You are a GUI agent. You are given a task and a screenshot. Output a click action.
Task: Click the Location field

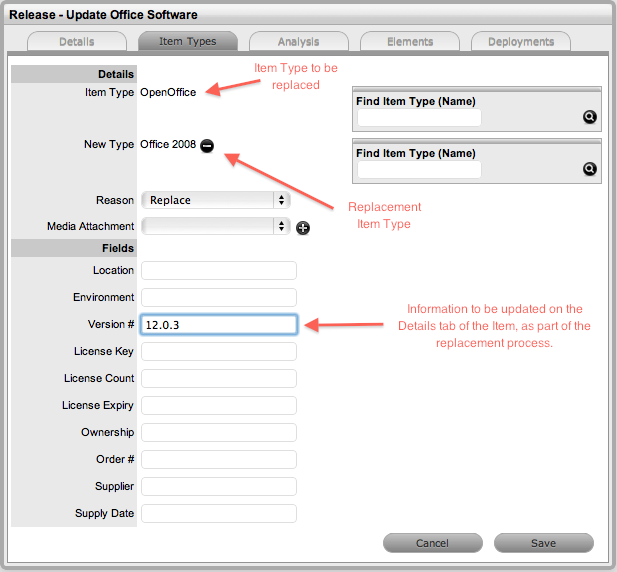coord(219,270)
